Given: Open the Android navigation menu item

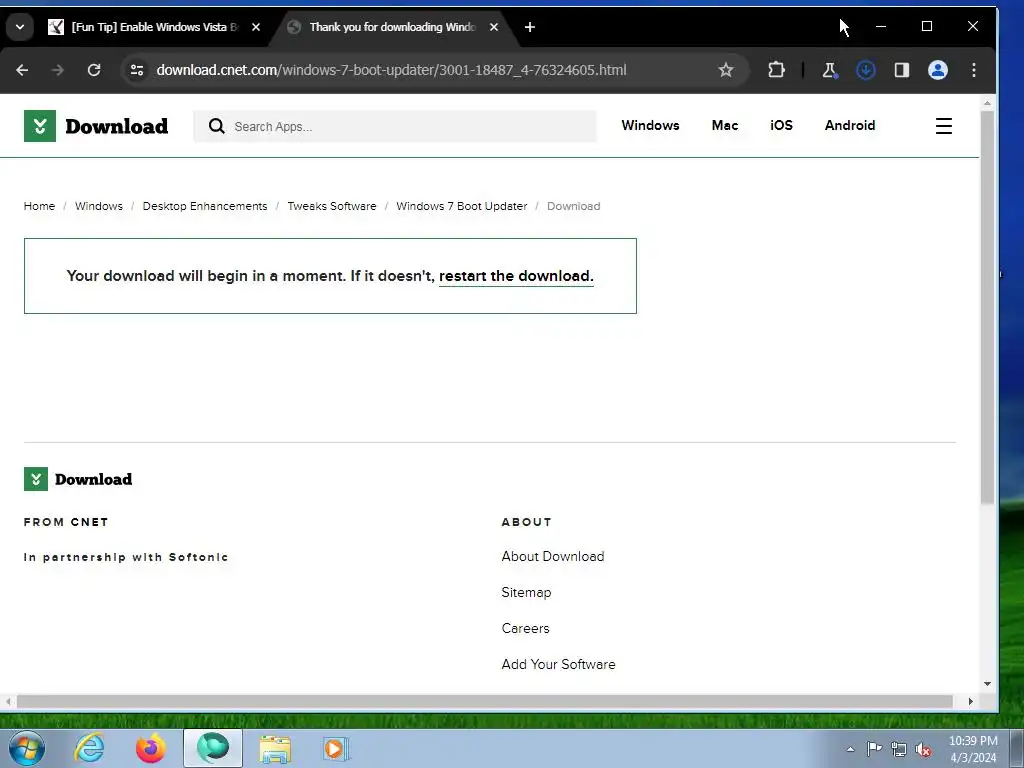Looking at the screenshot, I should pyautogui.click(x=850, y=125).
